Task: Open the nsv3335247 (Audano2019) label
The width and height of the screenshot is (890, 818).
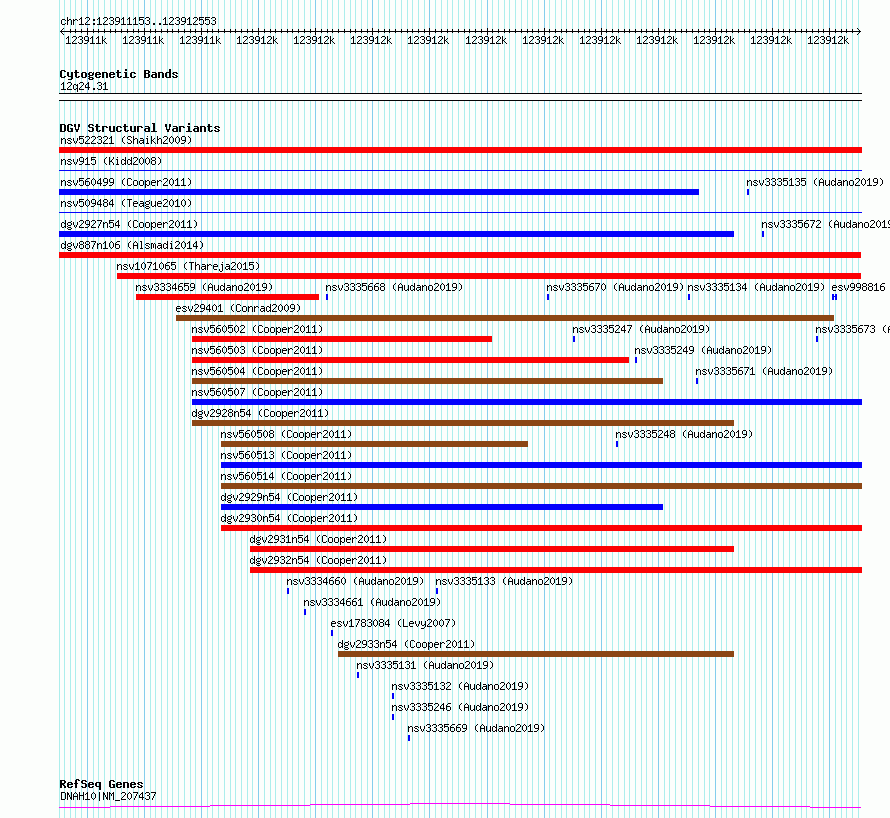Action: pos(641,329)
